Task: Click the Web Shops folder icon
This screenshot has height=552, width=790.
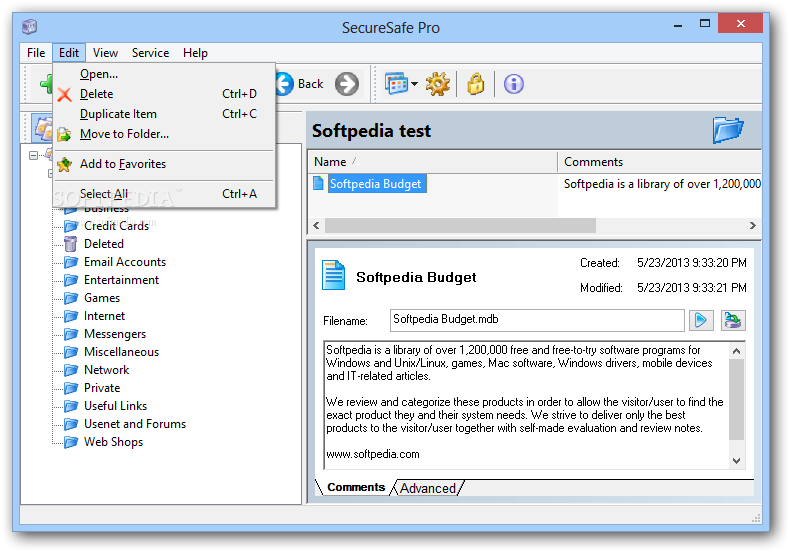Action: tap(71, 442)
